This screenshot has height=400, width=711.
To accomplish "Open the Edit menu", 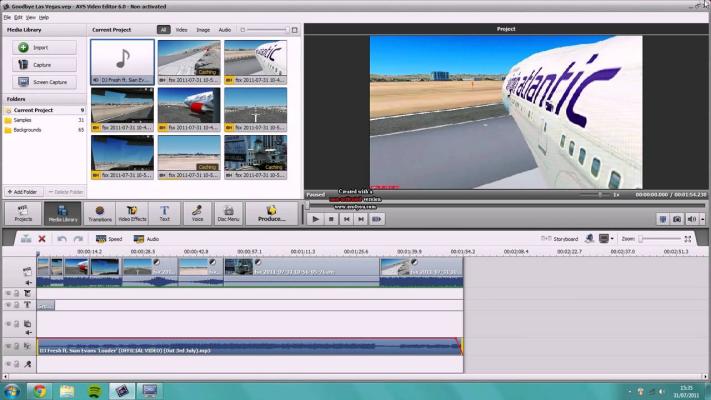I will [18, 17].
